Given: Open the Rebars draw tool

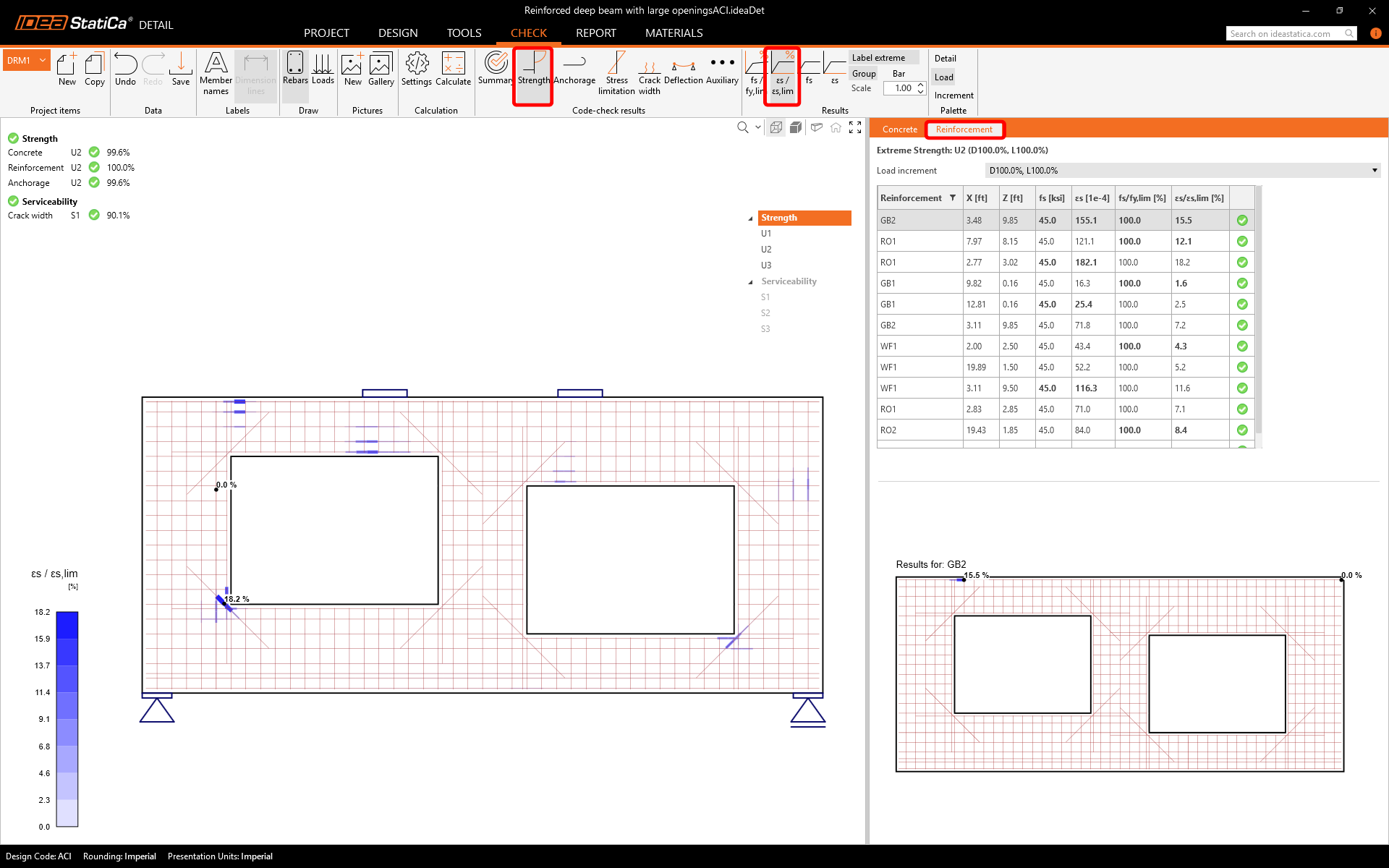Looking at the screenshot, I should (x=295, y=69).
